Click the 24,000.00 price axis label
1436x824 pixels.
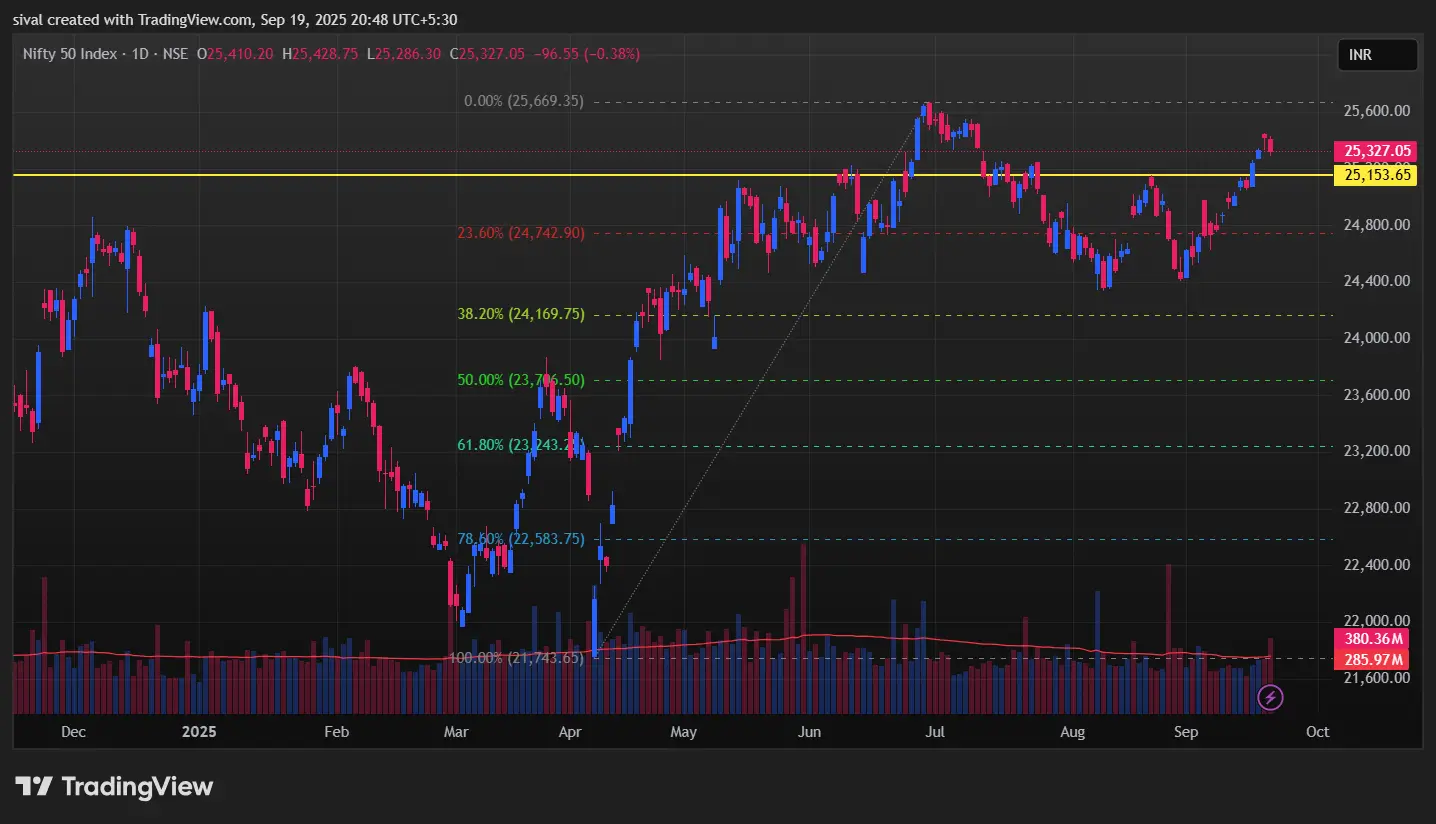point(1377,338)
